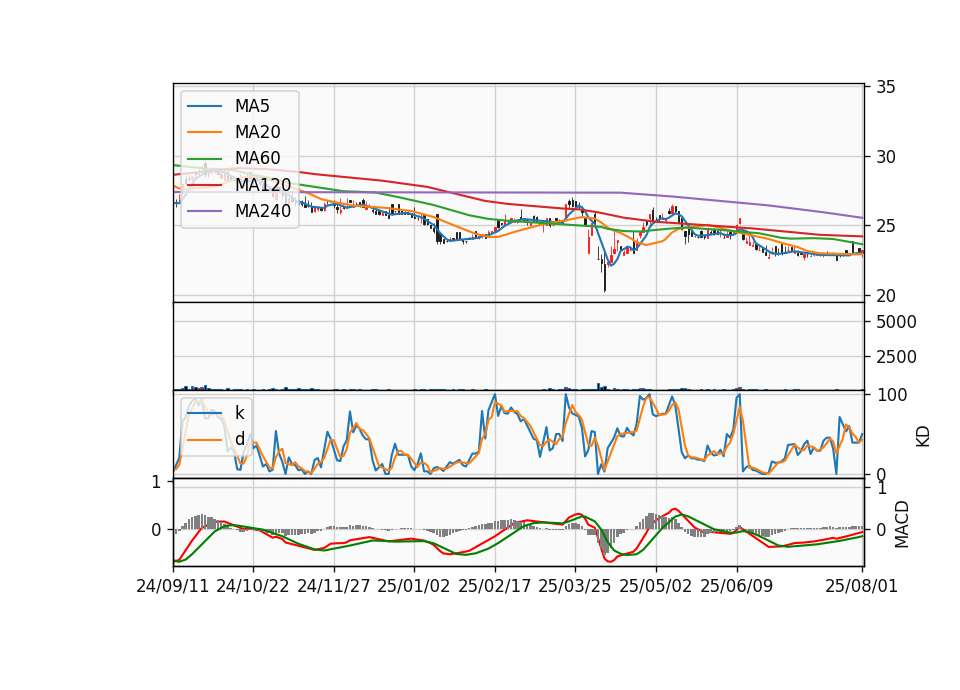This screenshot has height=690, width=960.
Task: Click the 25/05/02 date axis label
Action: 656,586
